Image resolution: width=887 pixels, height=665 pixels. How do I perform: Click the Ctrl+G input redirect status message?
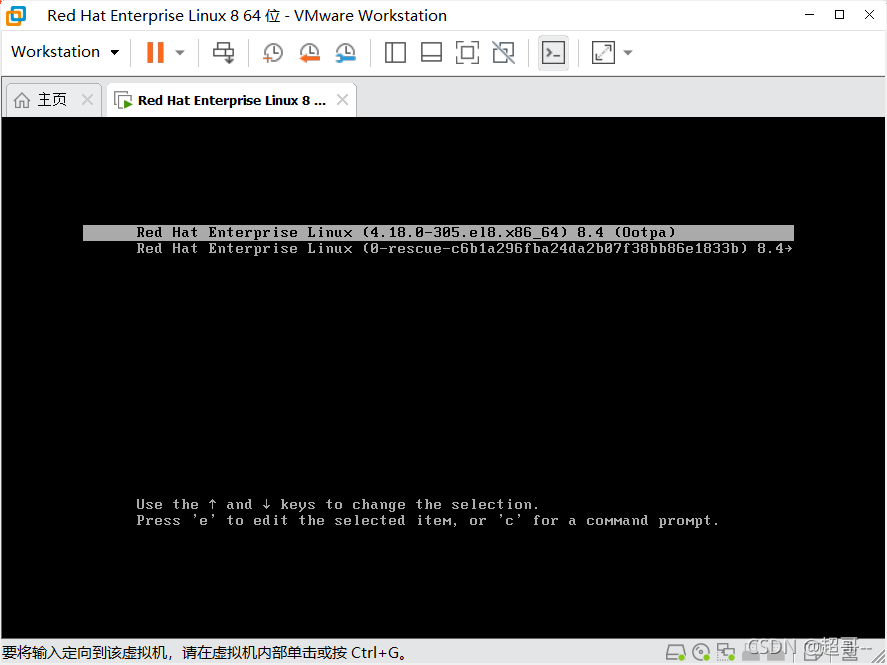[204, 653]
